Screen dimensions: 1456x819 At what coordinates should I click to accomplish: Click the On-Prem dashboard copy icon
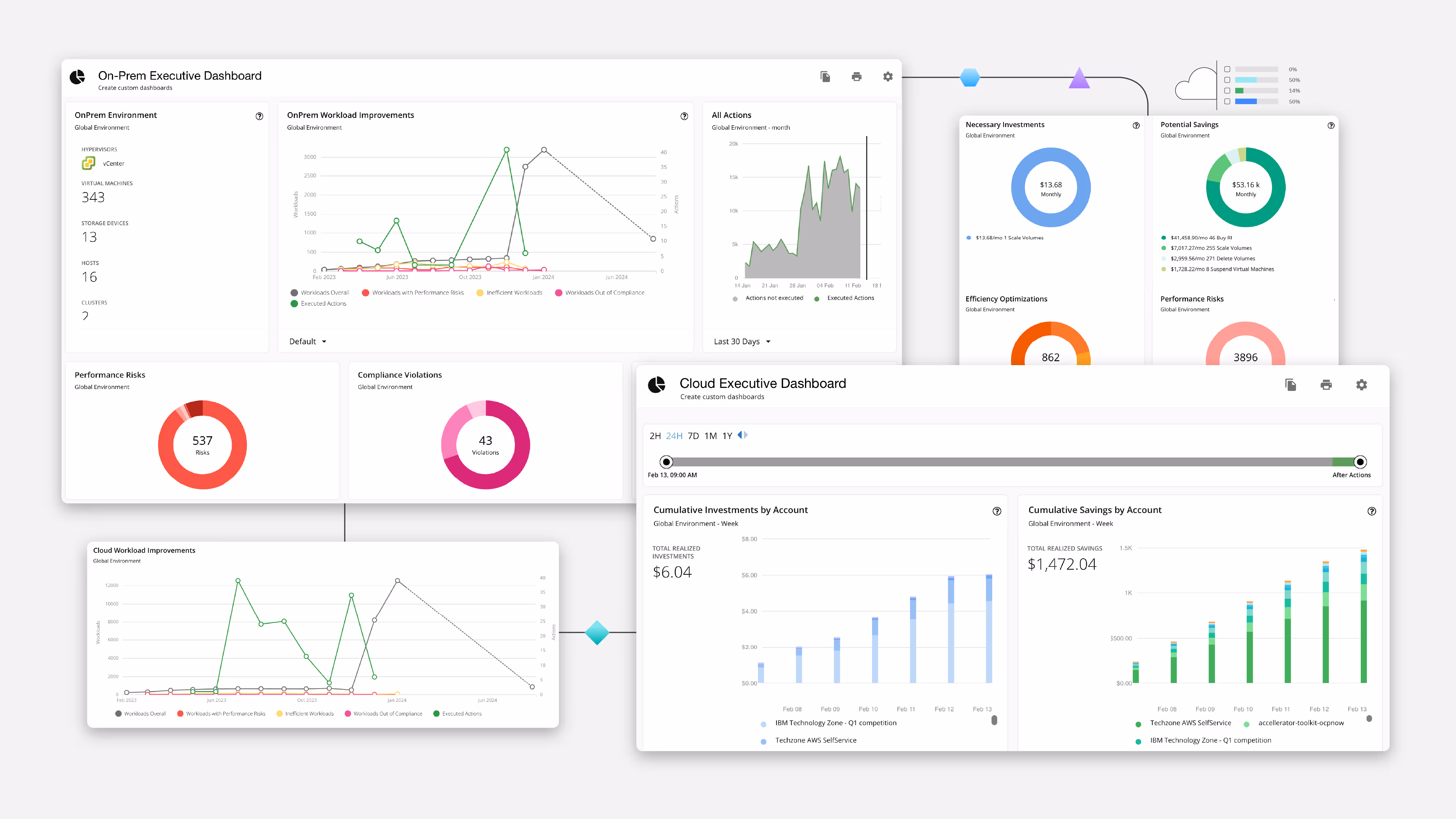[x=825, y=76]
